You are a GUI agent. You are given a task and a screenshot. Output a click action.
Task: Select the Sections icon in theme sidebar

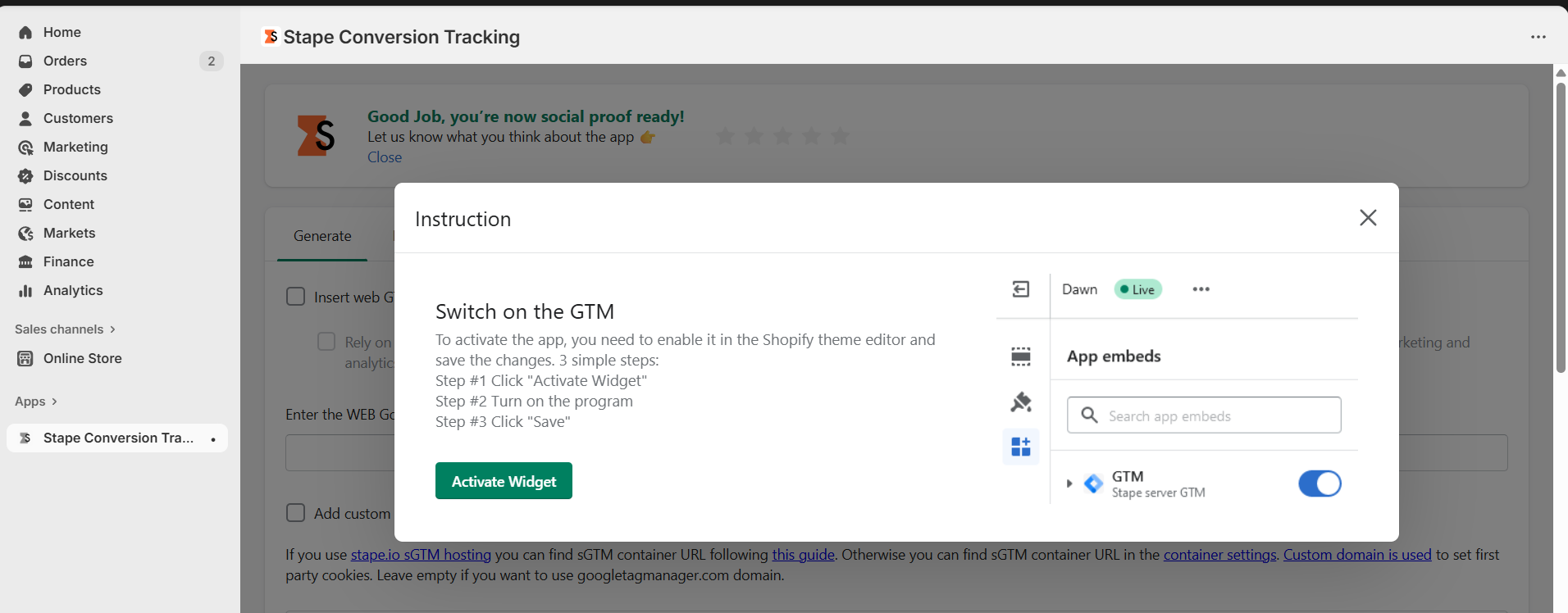coord(1020,356)
